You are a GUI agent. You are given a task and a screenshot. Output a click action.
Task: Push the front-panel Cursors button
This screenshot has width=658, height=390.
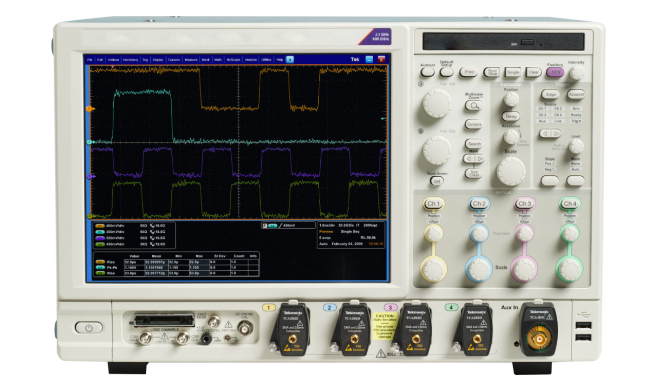click(x=474, y=125)
